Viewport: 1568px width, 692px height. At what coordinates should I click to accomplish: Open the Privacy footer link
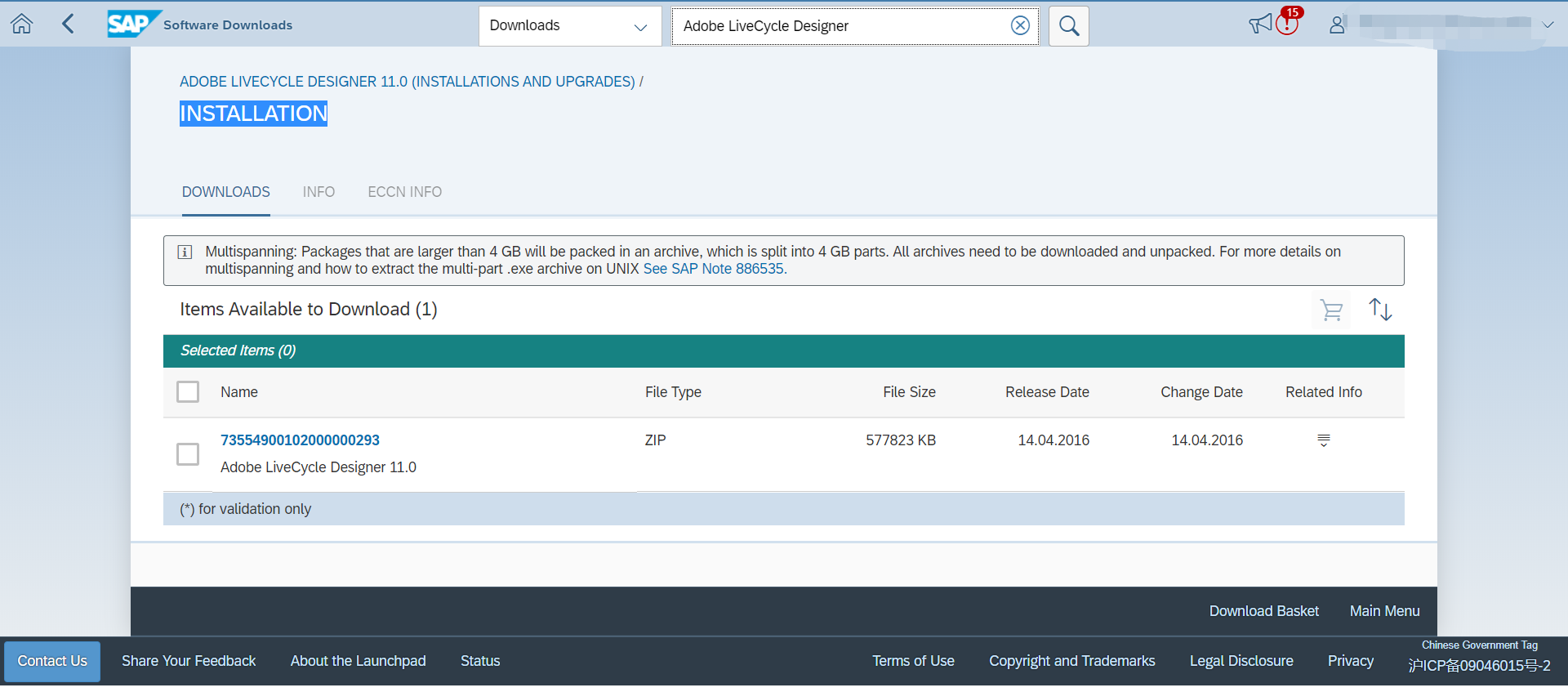(x=1350, y=661)
